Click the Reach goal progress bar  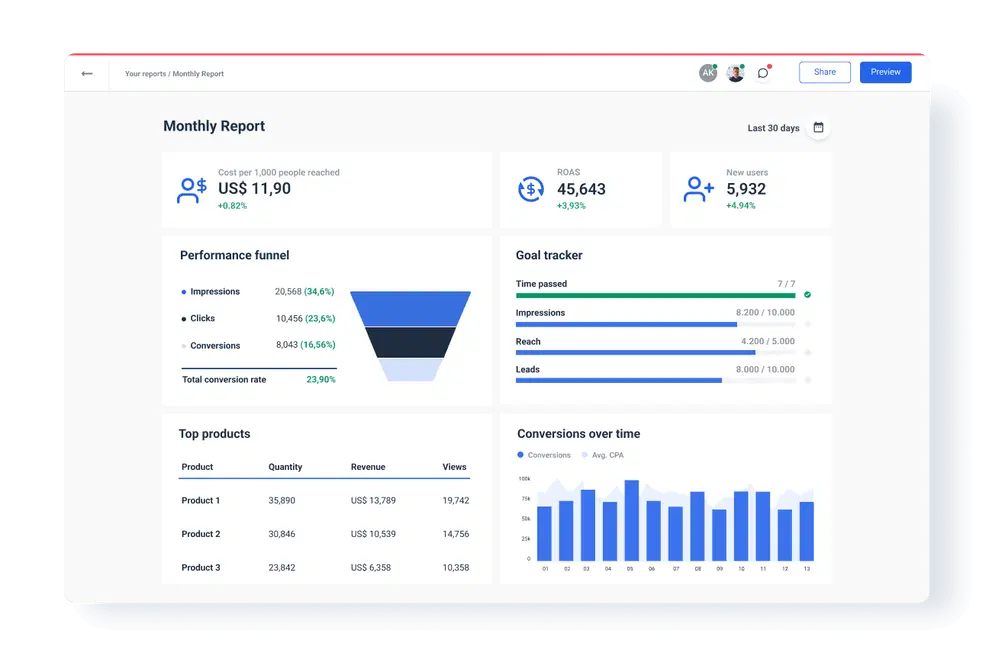pyautogui.click(x=655, y=353)
